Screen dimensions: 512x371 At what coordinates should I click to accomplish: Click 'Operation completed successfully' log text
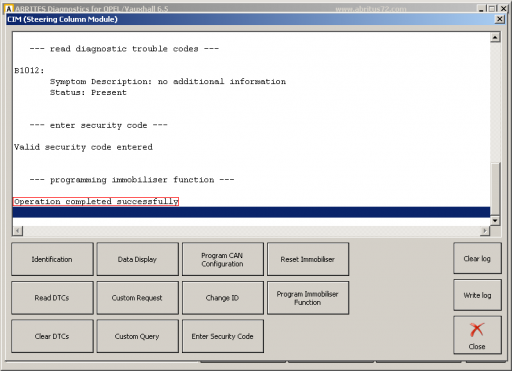click(x=96, y=201)
